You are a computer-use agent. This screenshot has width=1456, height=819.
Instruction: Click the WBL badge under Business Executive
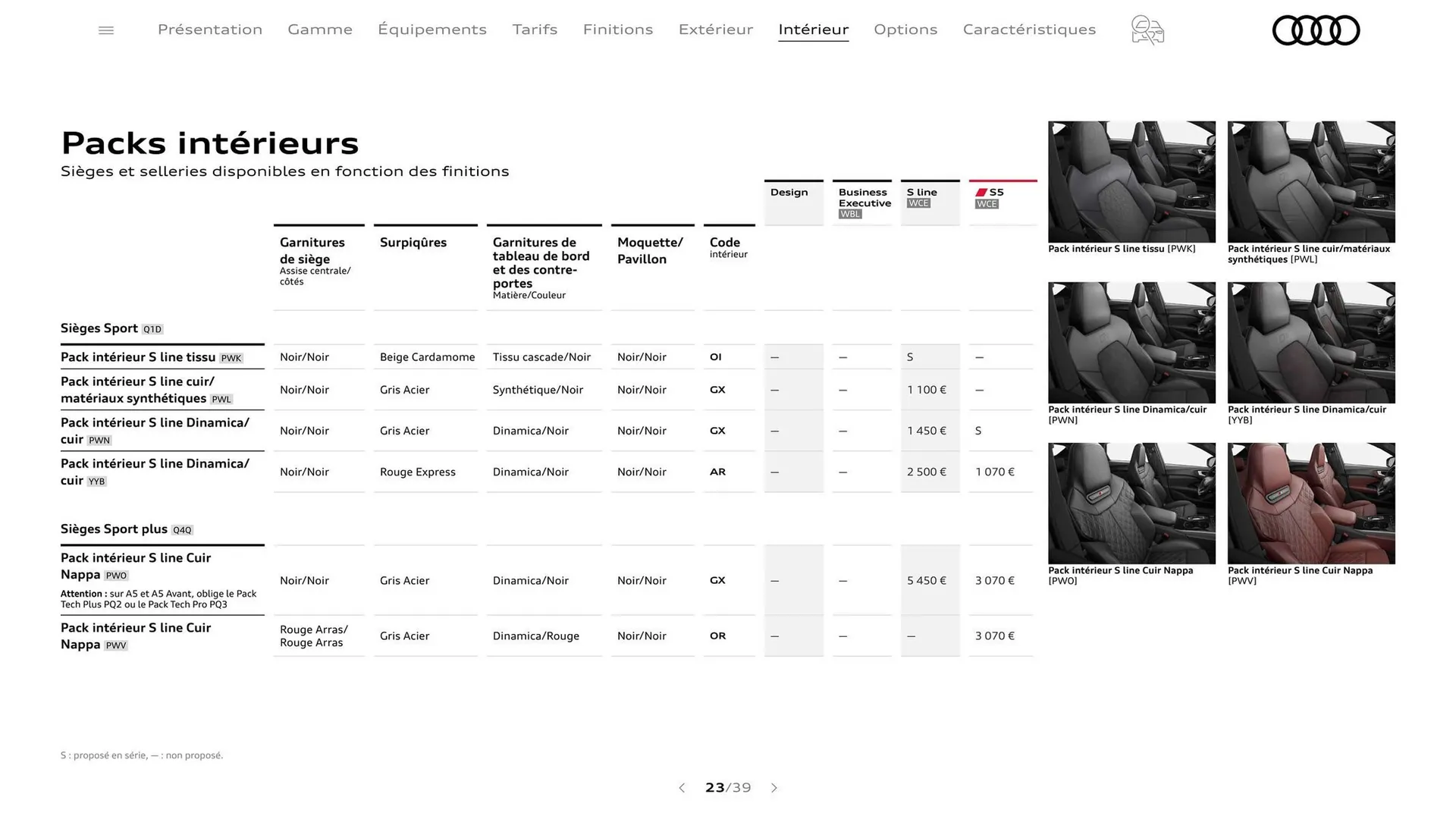(850, 214)
